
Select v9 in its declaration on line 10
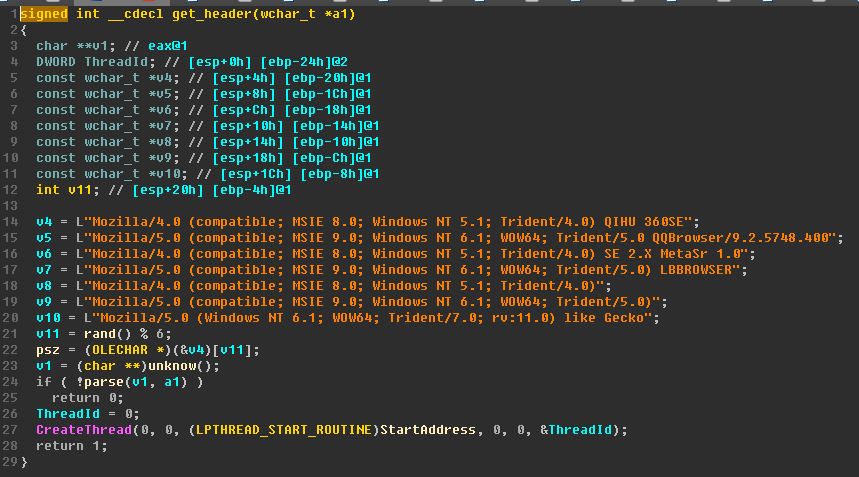pos(164,158)
